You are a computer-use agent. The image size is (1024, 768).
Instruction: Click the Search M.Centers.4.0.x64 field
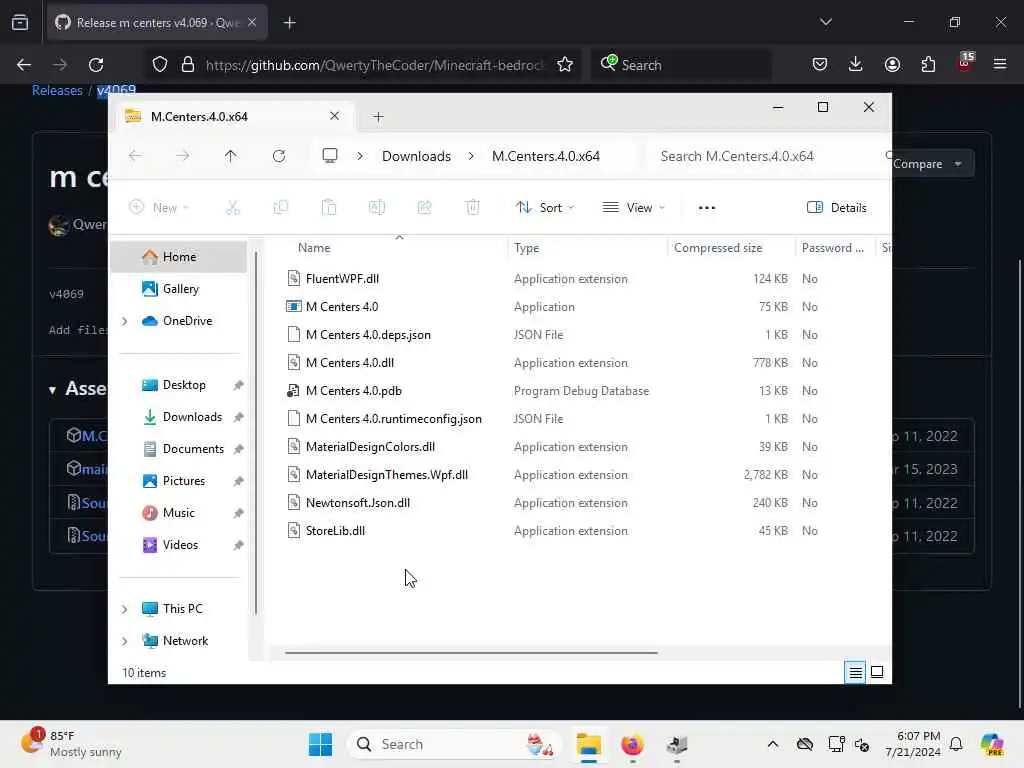coord(767,156)
